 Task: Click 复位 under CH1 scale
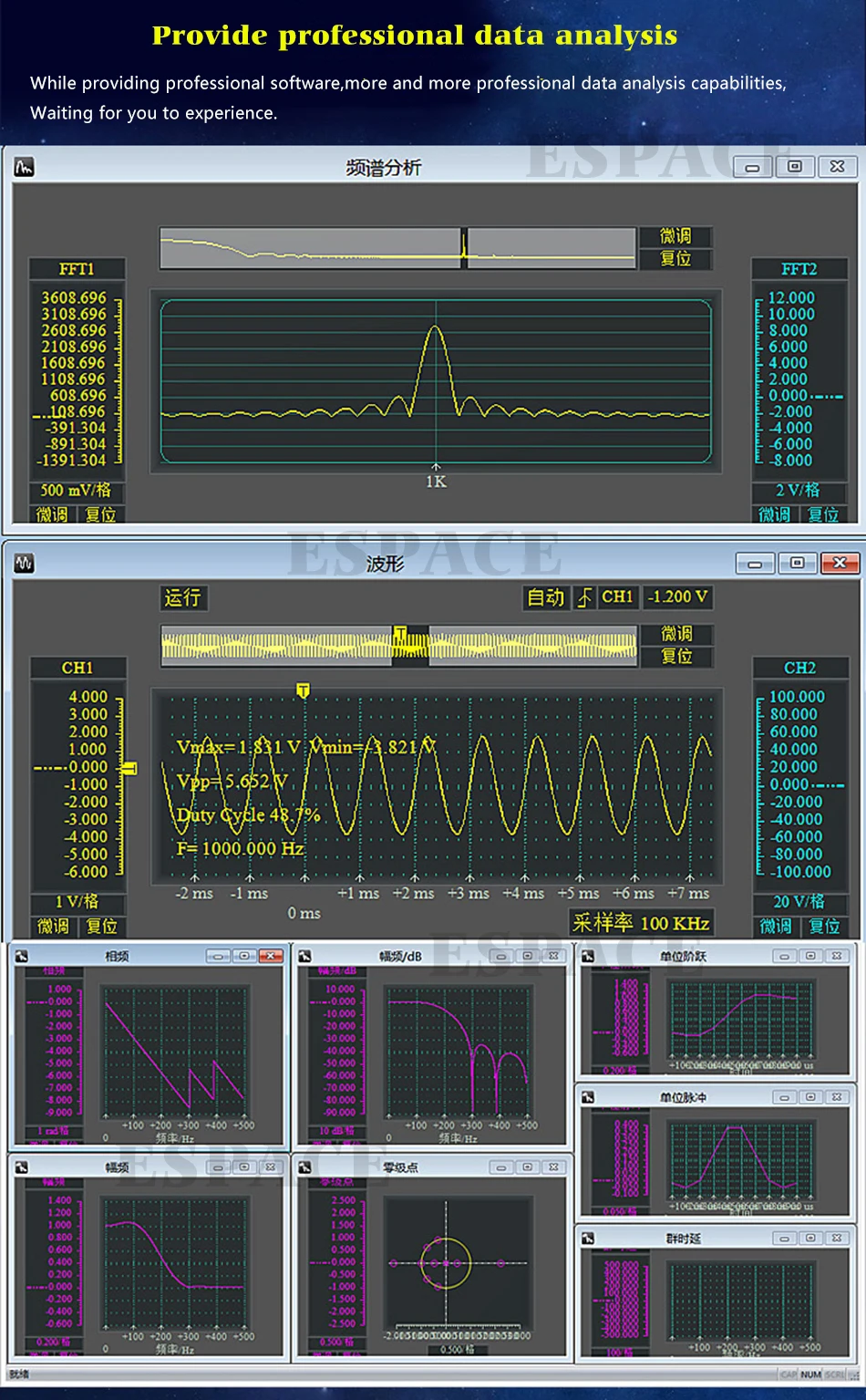tap(101, 927)
